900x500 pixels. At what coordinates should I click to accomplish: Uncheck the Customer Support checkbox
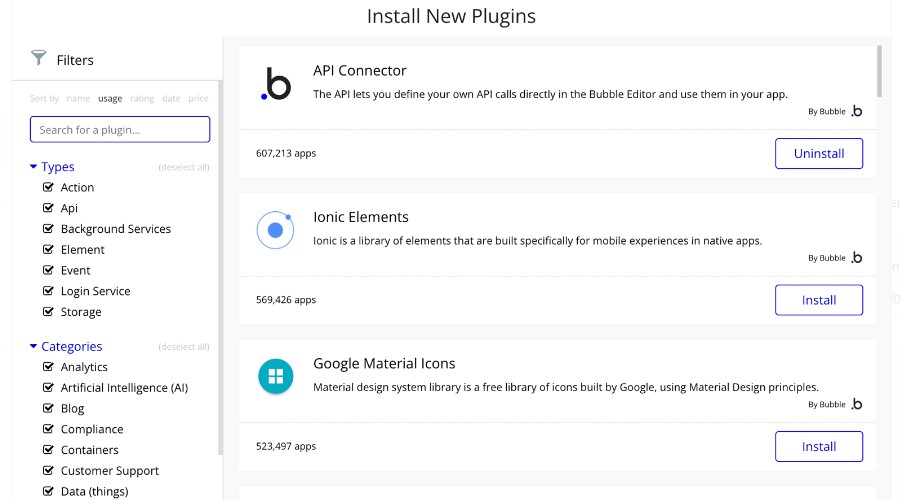(48, 470)
